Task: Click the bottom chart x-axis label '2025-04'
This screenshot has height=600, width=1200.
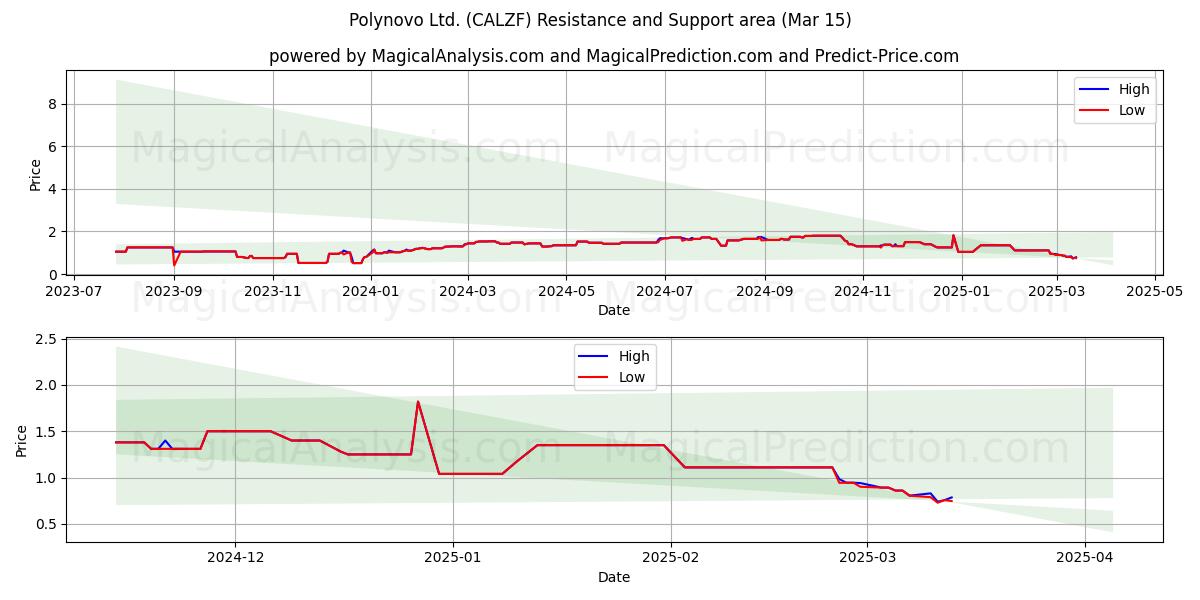Action: coord(1085,559)
